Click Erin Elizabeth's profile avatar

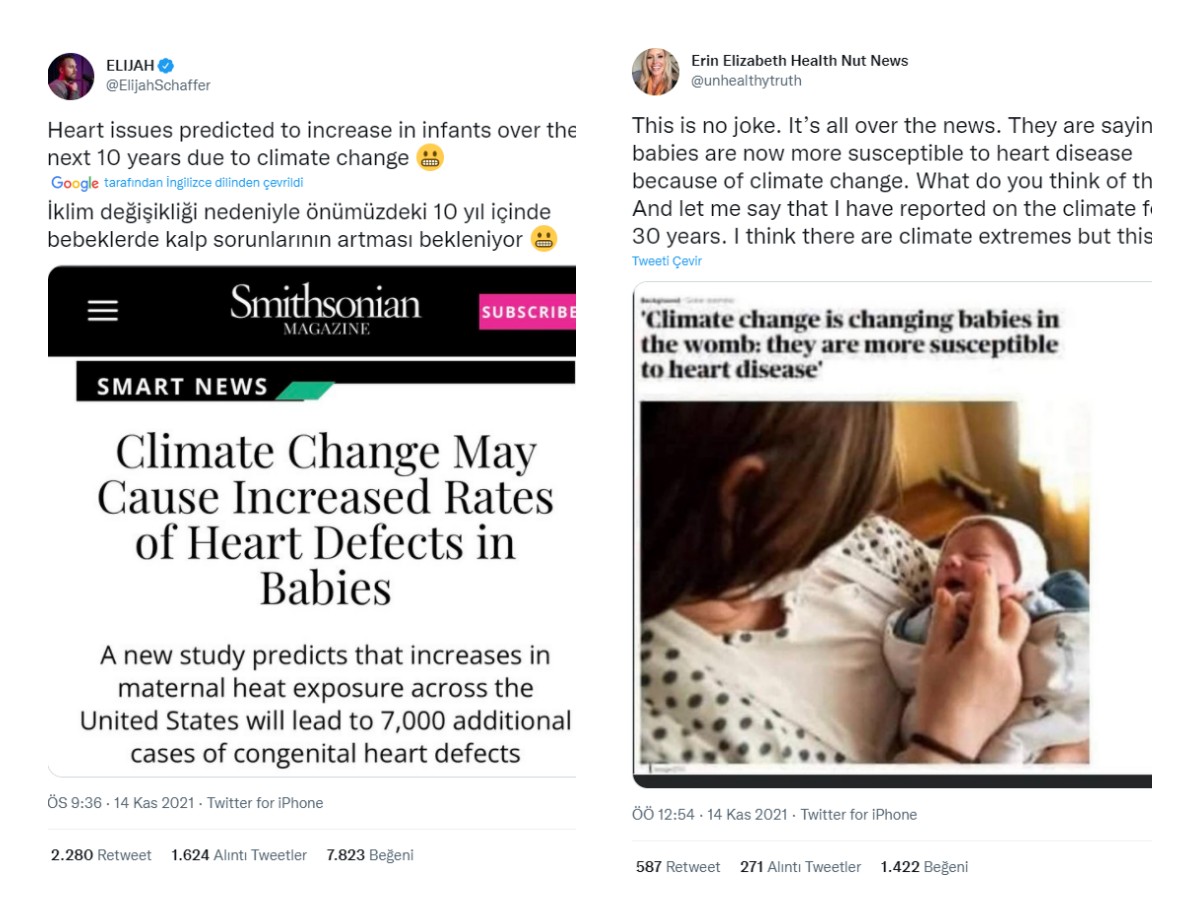coord(655,72)
